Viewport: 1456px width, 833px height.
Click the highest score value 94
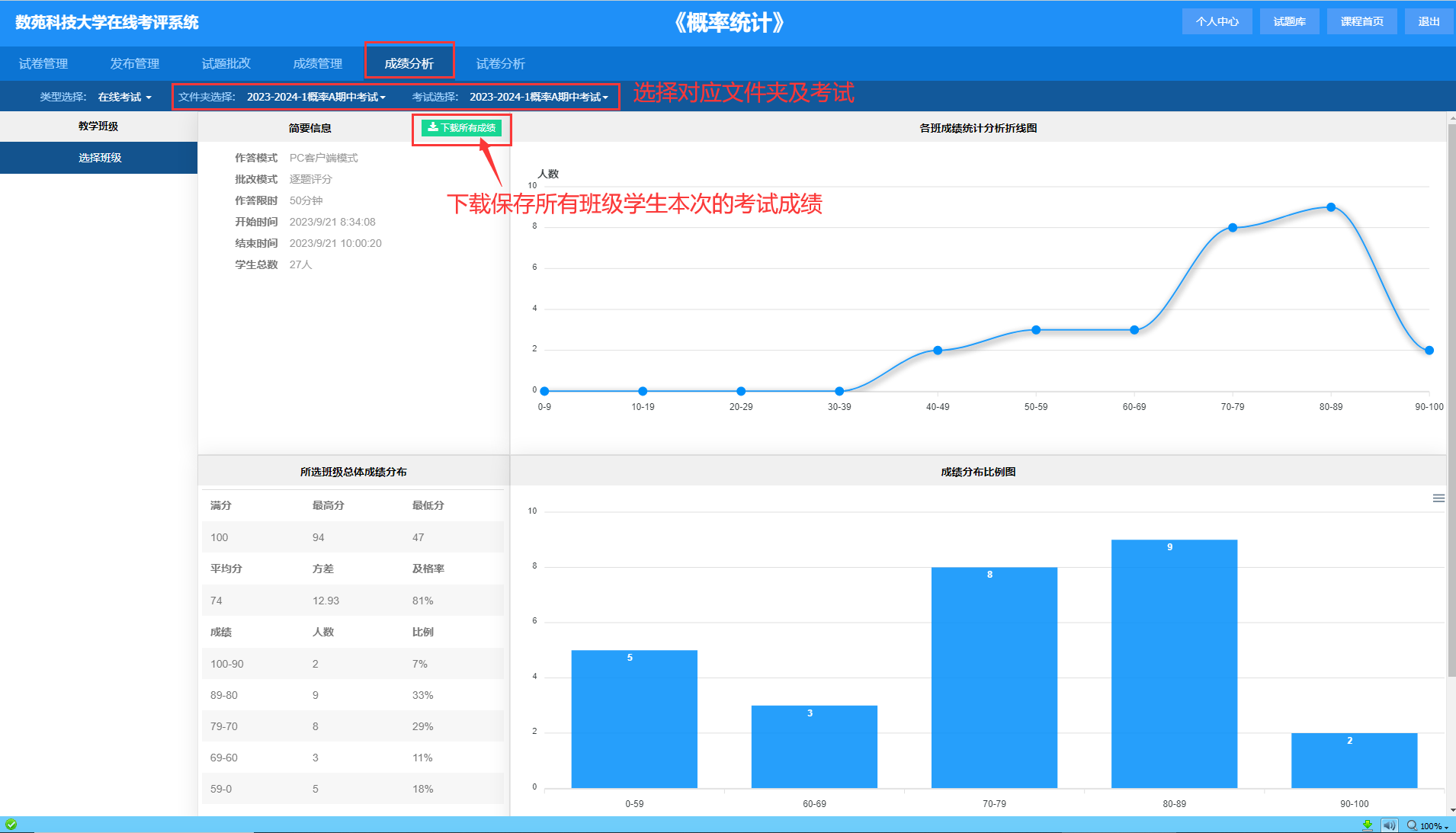pyautogui.click(x=318, y=537)
